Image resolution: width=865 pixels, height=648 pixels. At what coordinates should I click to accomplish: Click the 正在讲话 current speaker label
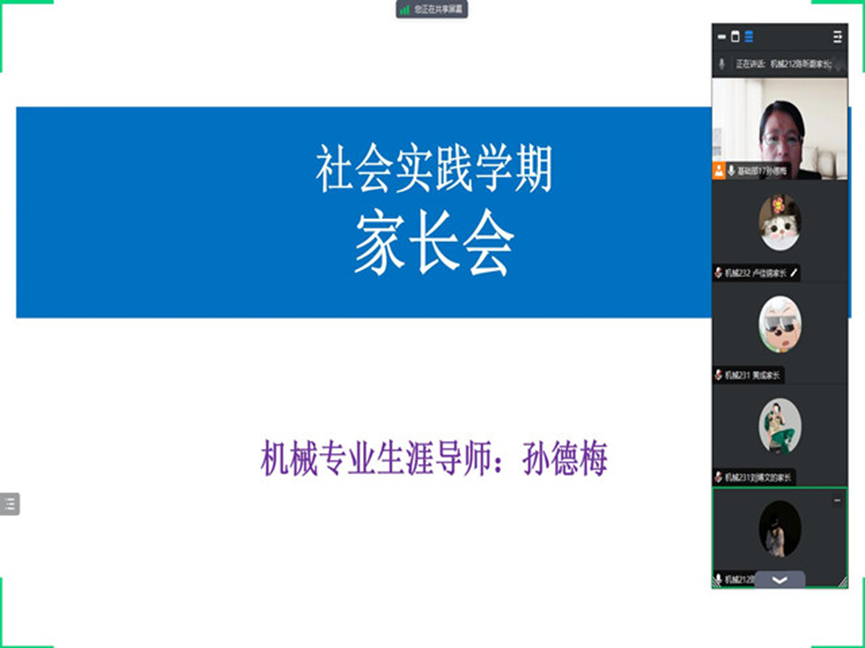pos(750,63)
